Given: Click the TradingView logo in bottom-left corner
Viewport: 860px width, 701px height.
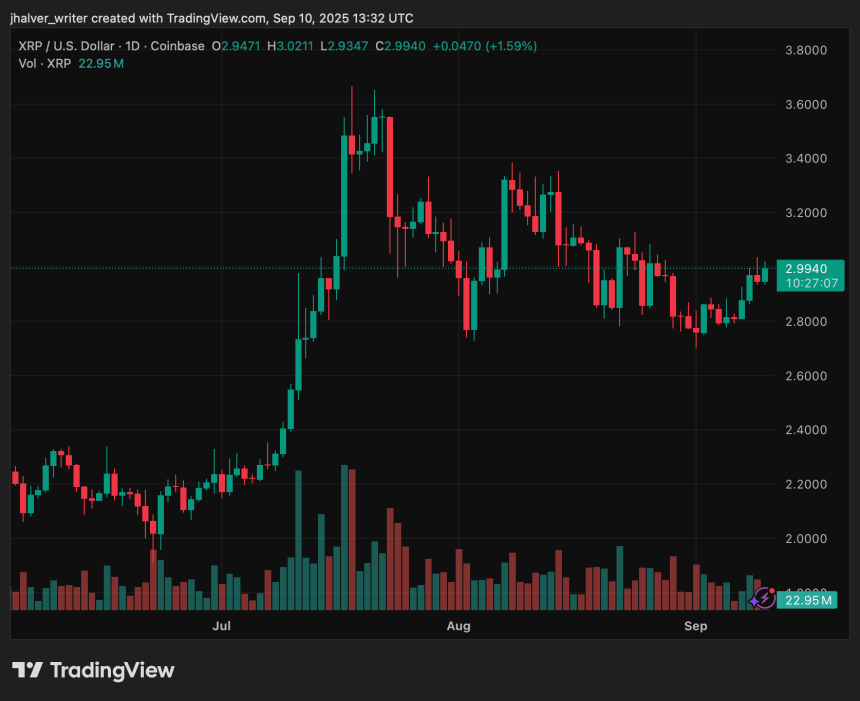Looking at the screenshot, I should [x=94, y=671].
